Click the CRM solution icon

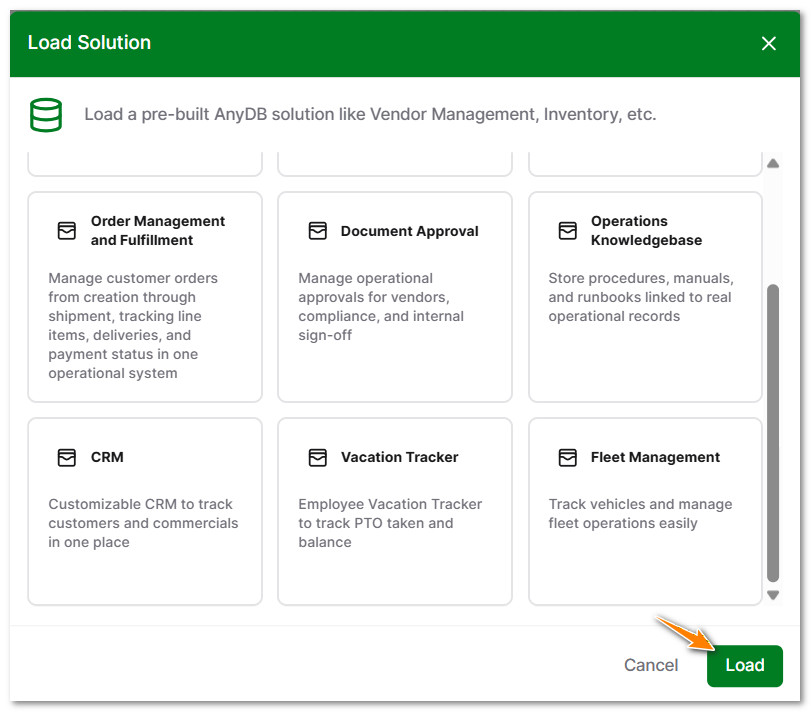(66, 457)
